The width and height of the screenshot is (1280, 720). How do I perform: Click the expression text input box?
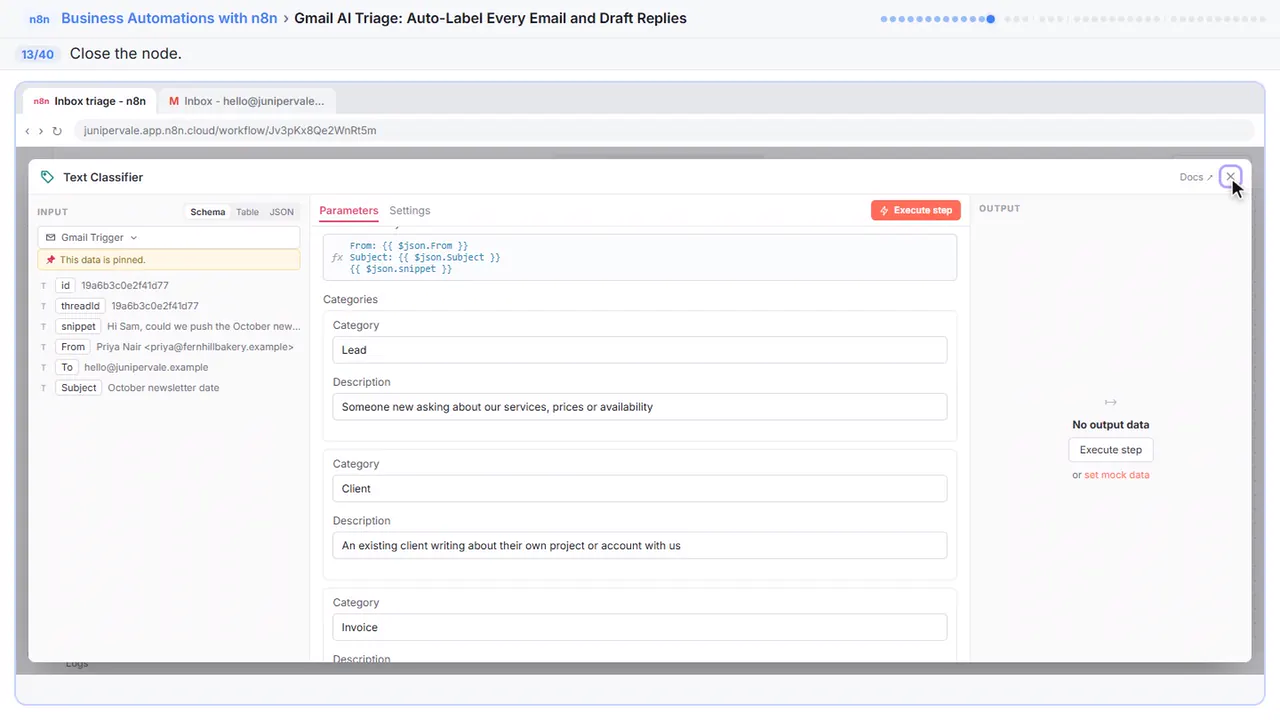(639, 257)
